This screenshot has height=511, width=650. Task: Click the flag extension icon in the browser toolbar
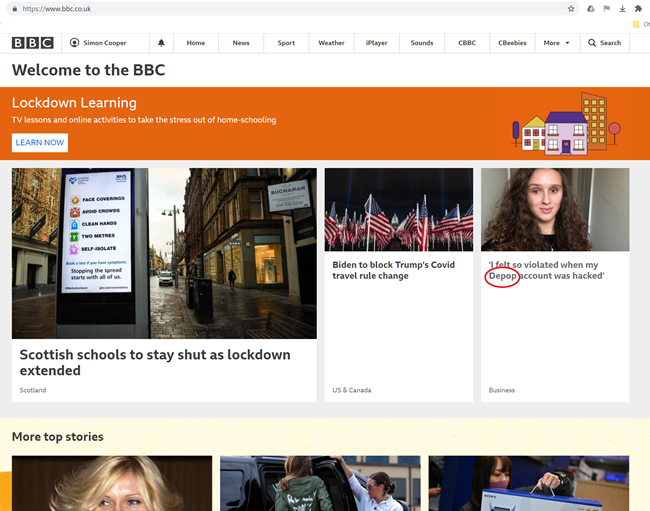click(x=606, y=9)
